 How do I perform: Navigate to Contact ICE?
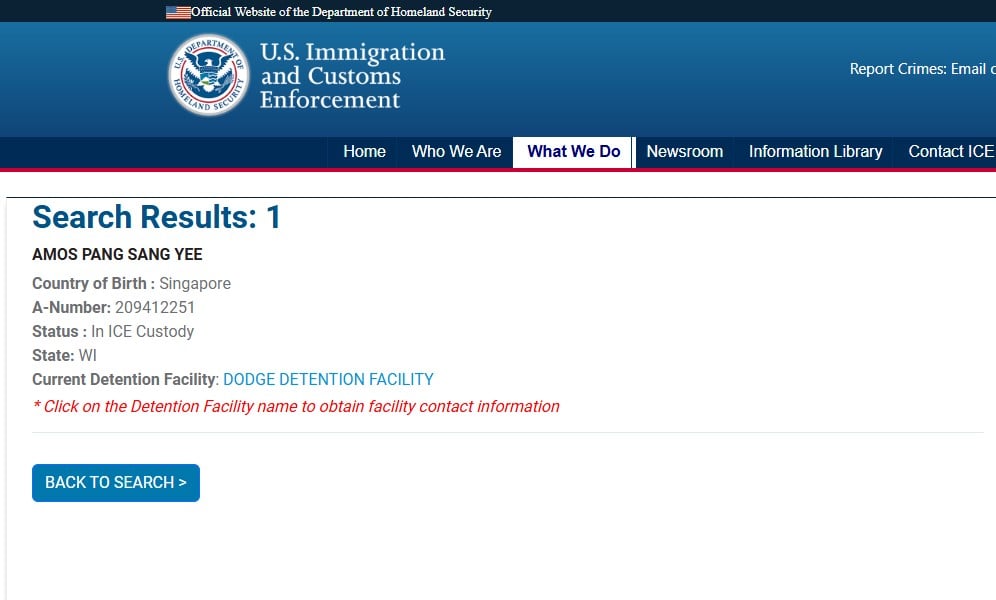pos(950,152)
